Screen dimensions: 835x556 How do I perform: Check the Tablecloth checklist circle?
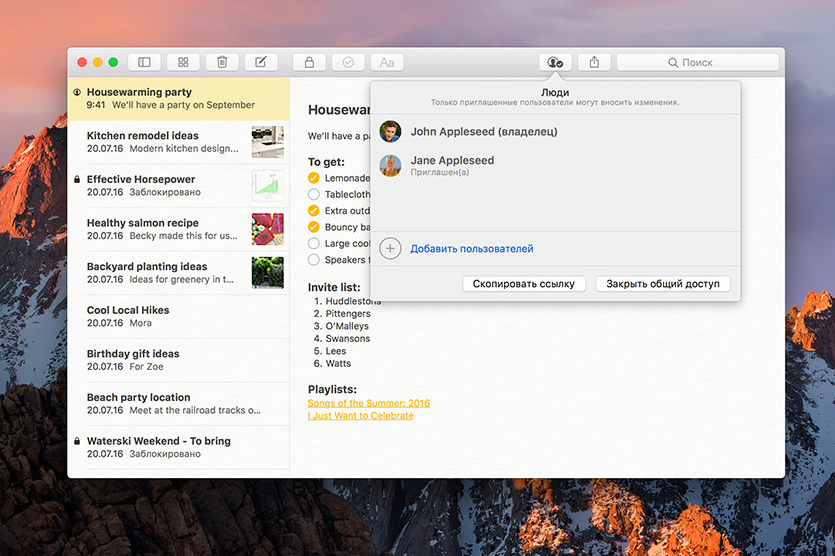[314, 194]
